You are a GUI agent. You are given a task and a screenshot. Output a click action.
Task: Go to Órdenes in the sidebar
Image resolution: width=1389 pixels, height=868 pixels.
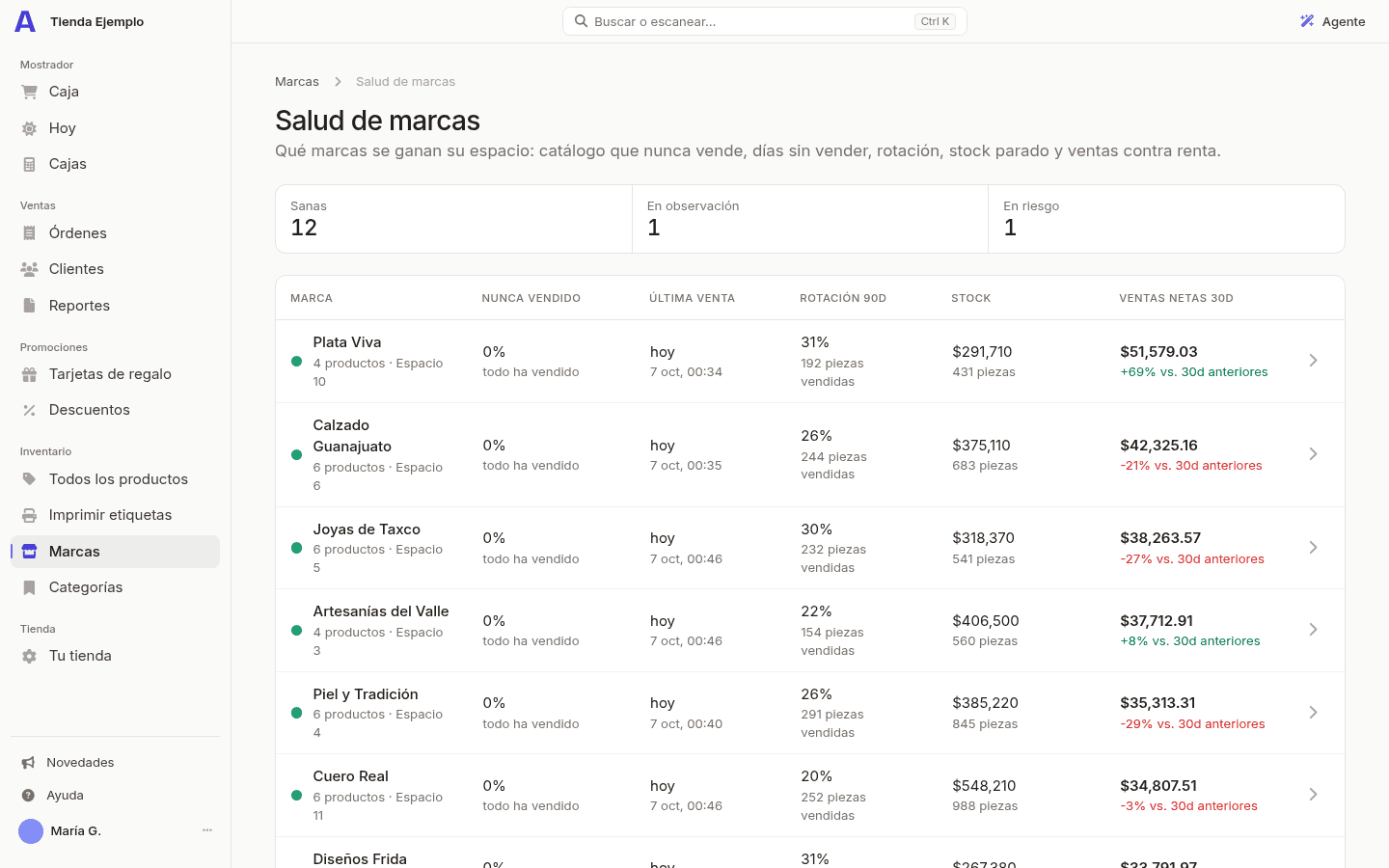(115, 233)
